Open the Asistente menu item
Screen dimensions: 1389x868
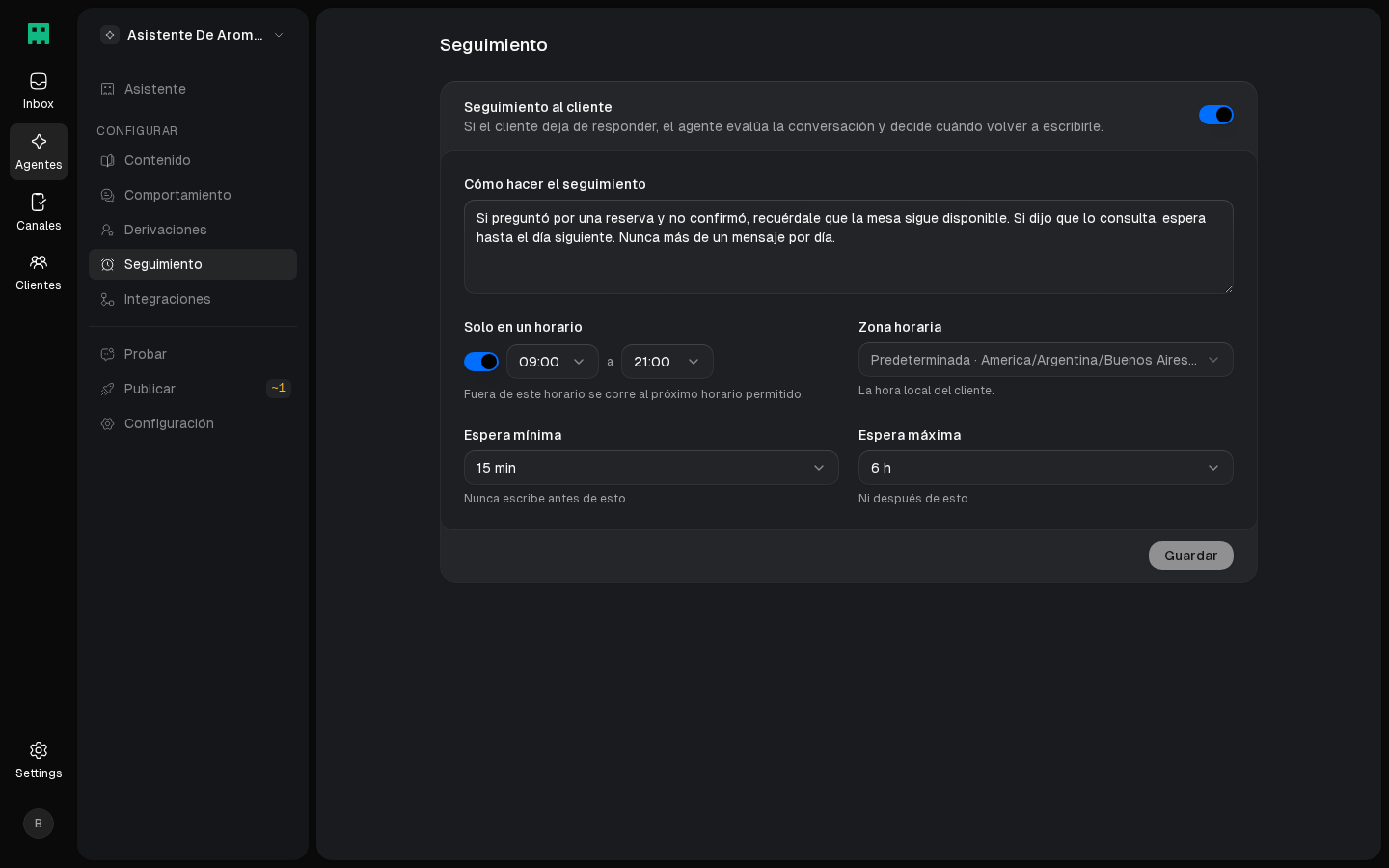click(193, 89)
